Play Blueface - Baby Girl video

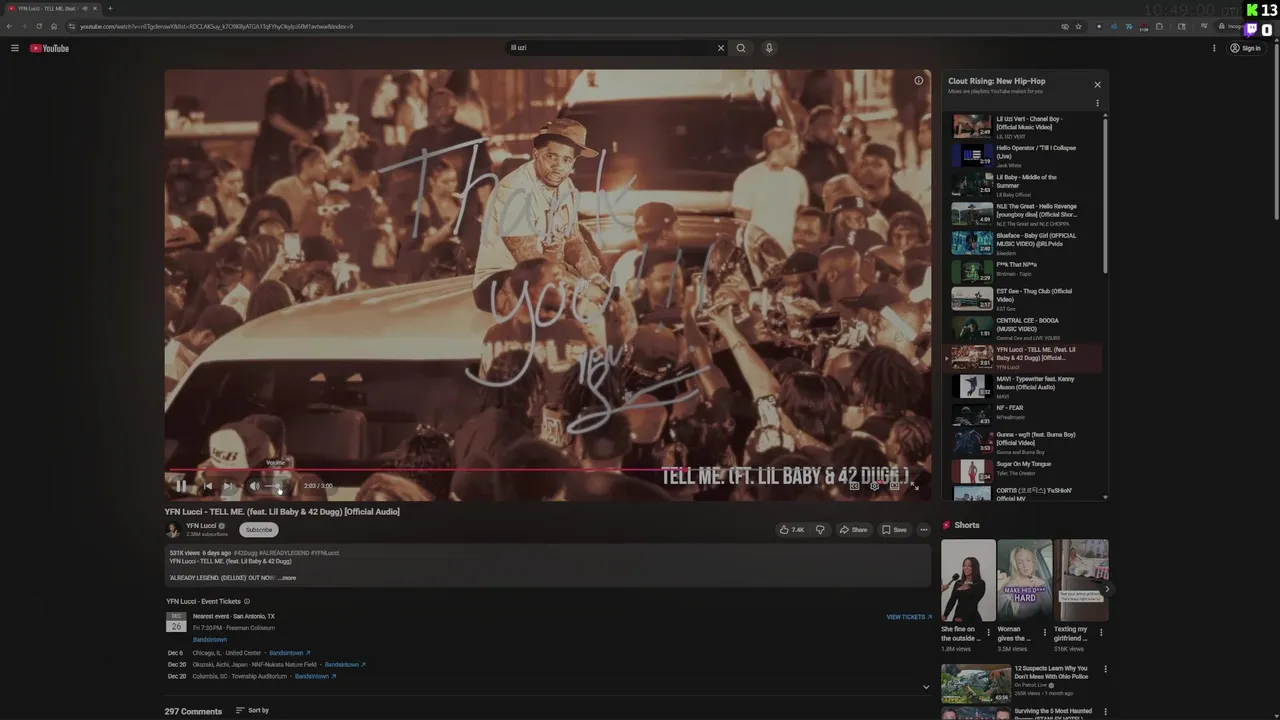(1022, 243)
